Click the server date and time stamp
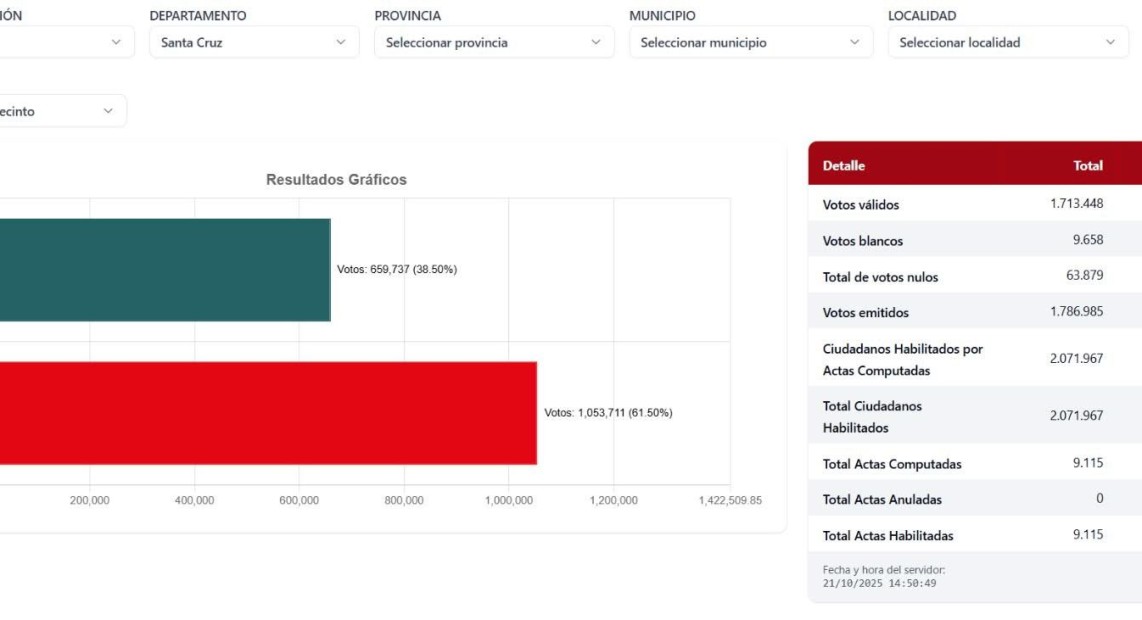 pyautogui.click(x=879, y=577)
